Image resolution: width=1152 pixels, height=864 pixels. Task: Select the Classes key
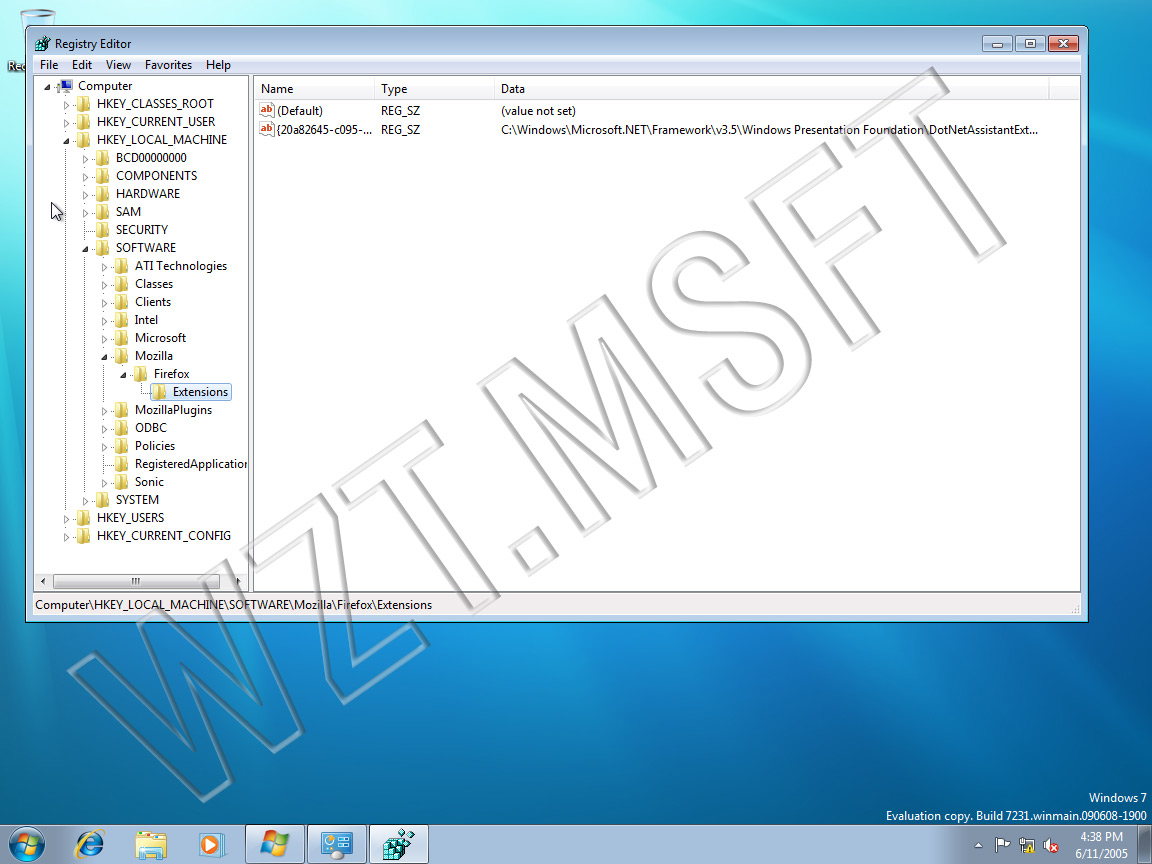coord(154,284)
